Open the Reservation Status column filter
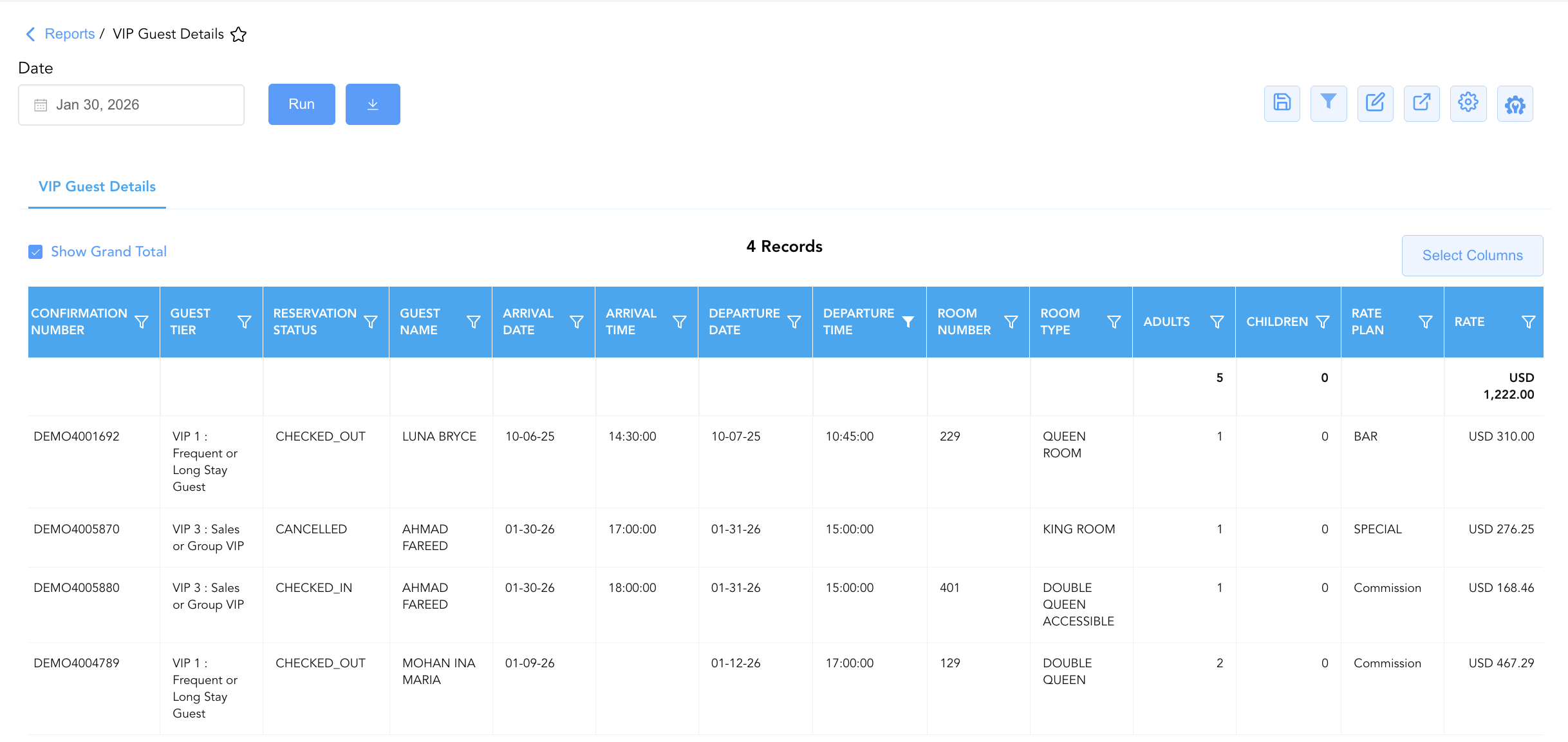 coord(371,321)
